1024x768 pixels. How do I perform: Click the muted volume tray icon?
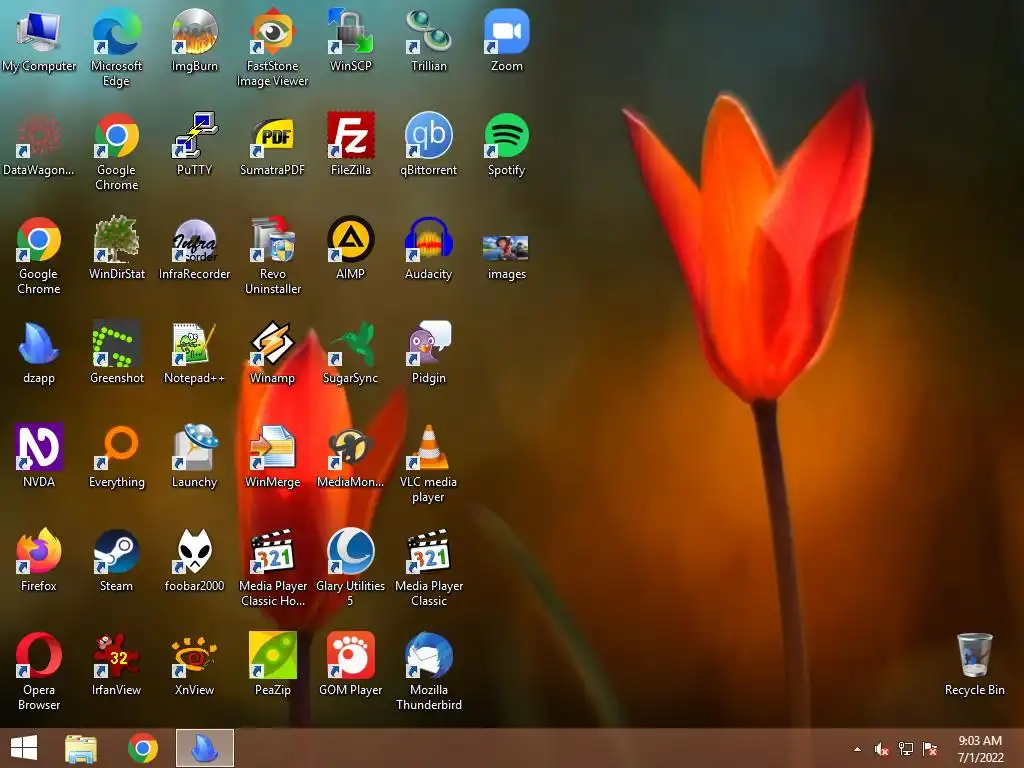[x=881, y=749]
